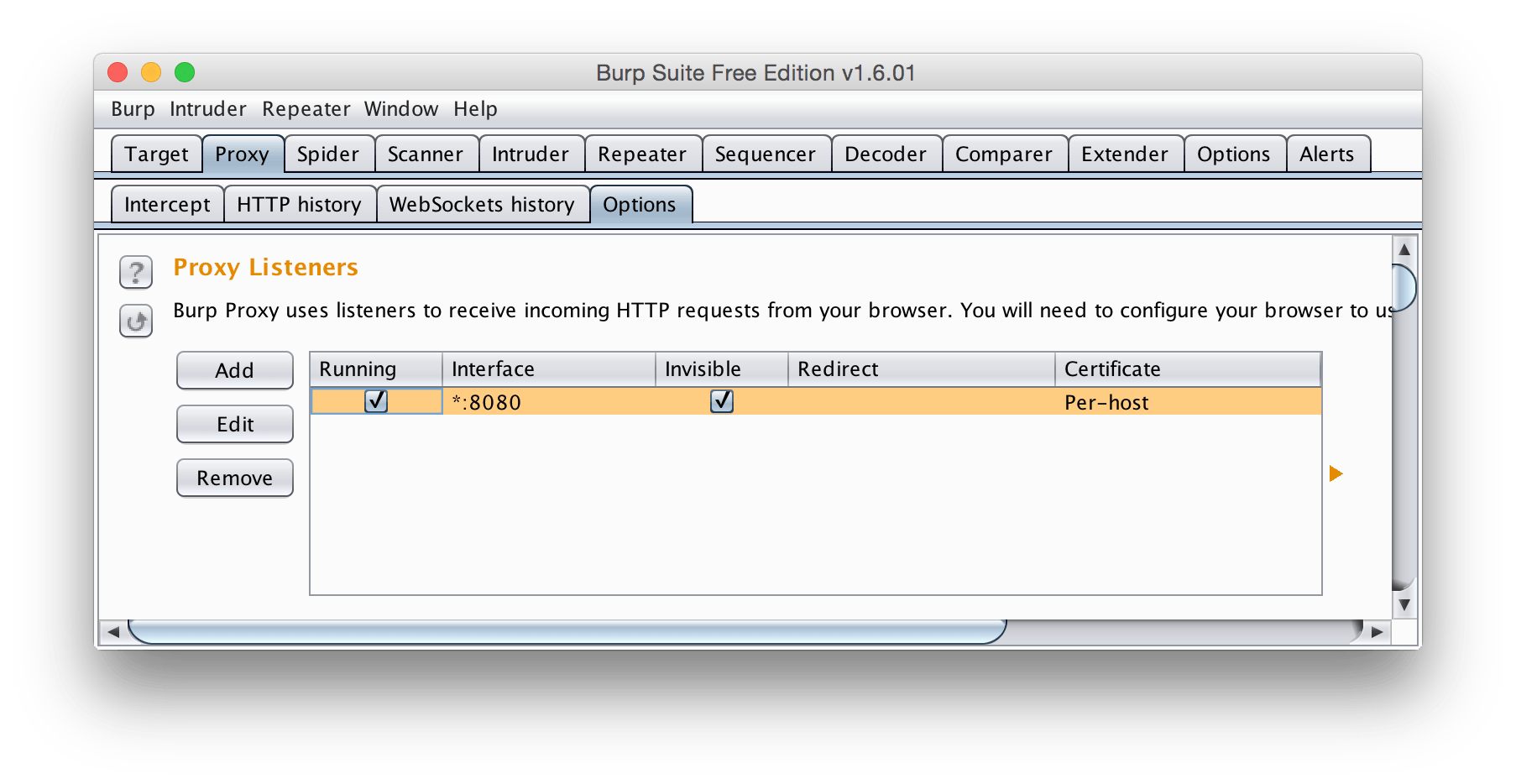Switch to the Sequencer tab
Screen dimensions: 1516x784
766,154
